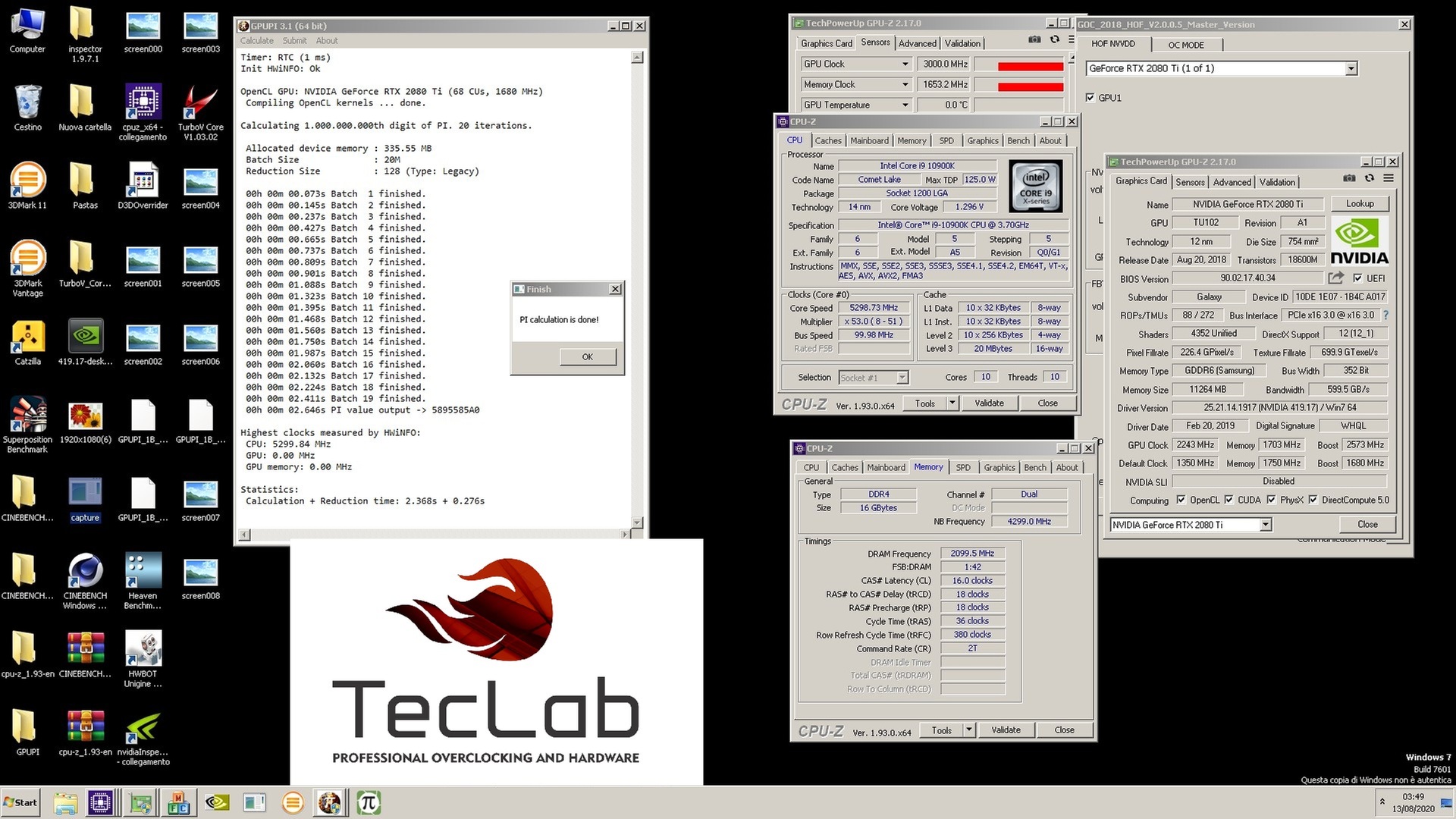Click the NVIDIA logo in GPU-Z

(x=1359, y=240)
